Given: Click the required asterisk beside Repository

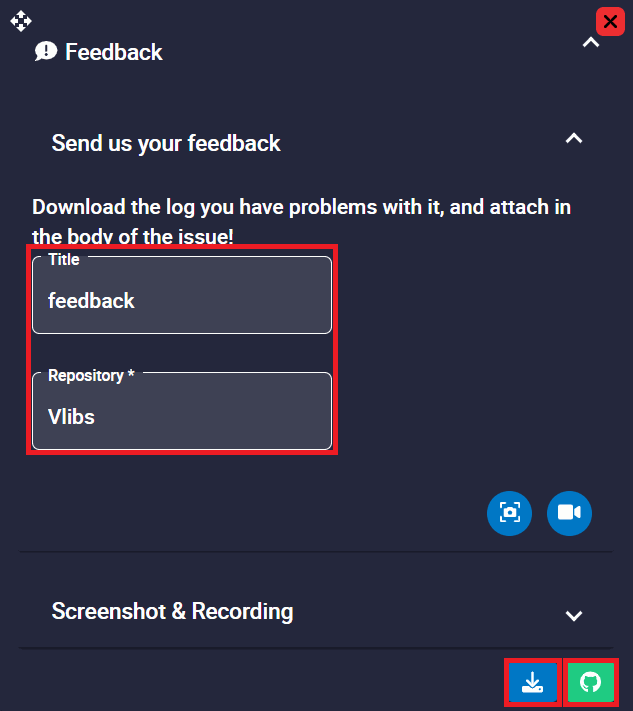Looking at the screenshot, I should 131,376.
